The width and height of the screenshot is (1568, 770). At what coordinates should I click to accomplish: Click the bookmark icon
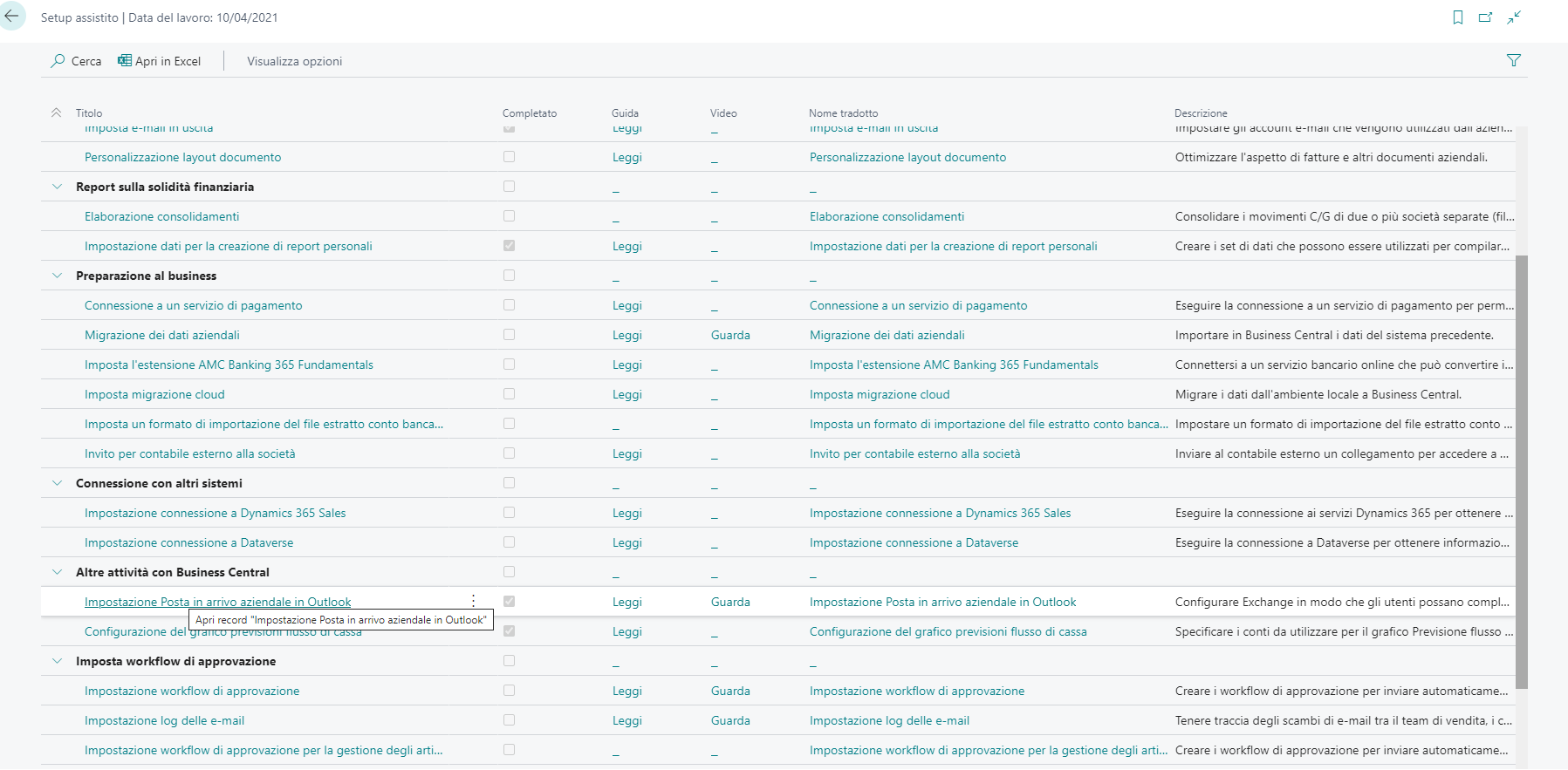1458,17
